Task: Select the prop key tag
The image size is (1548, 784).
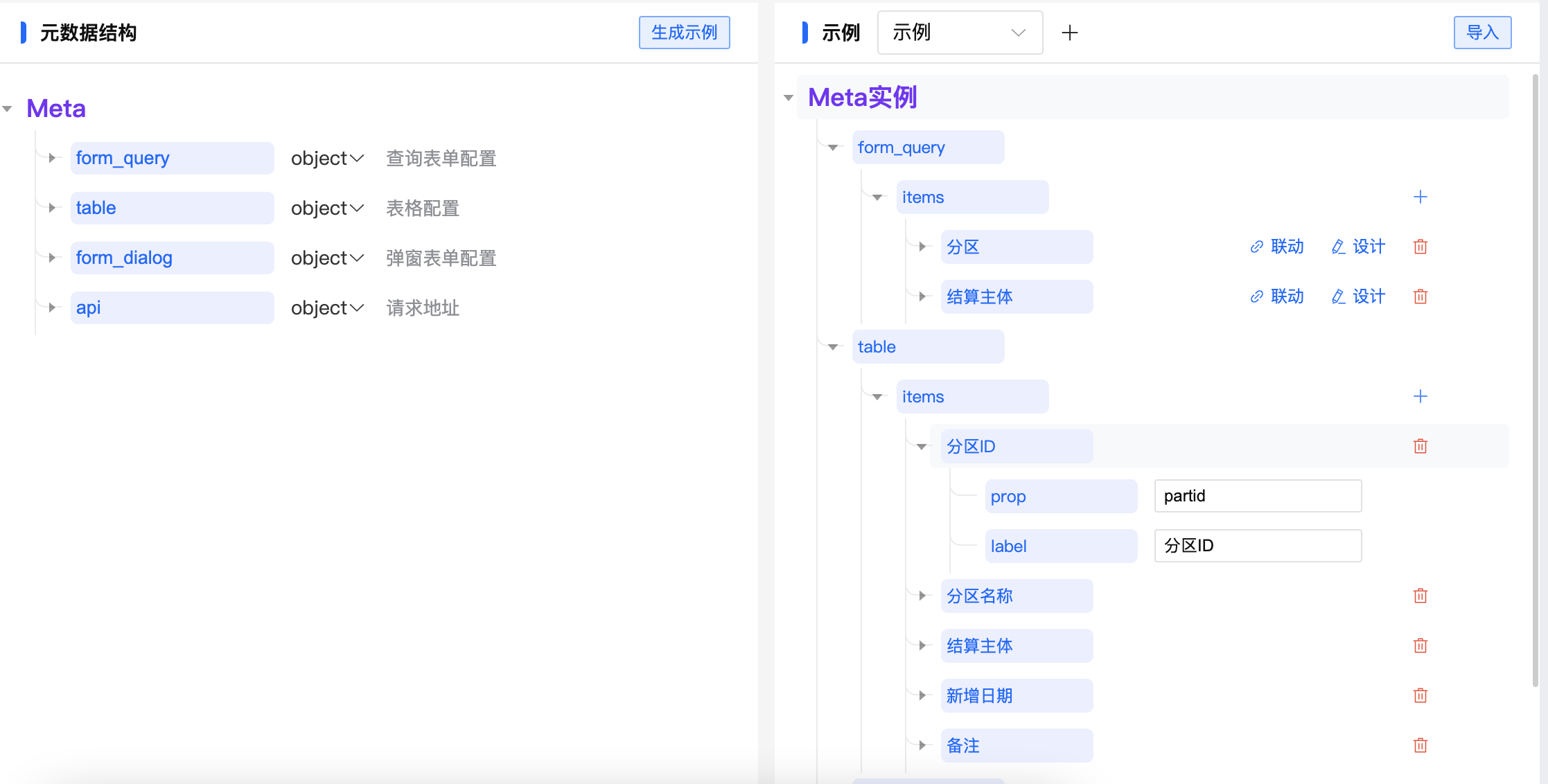Action: (1061, 497)
